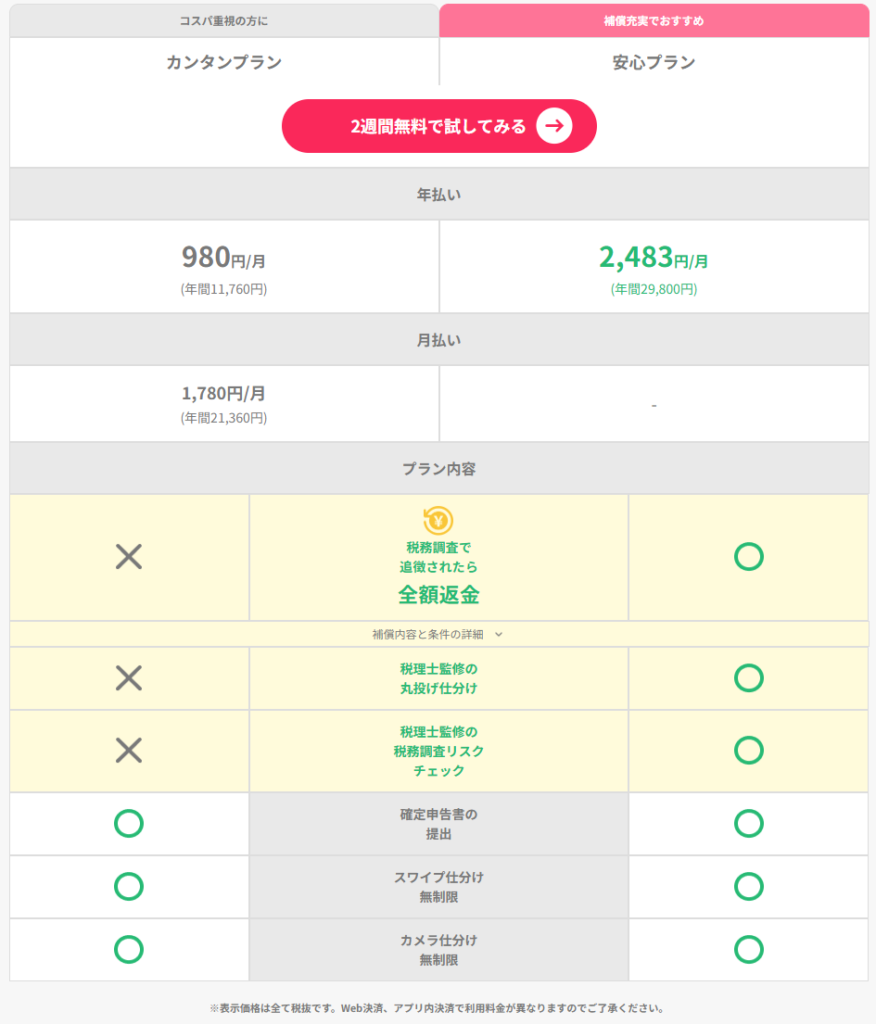The width and height of the screenshot is (876, 1024).
Task: Click the green circle for 丸投げ仕分け
Action: 748,678
